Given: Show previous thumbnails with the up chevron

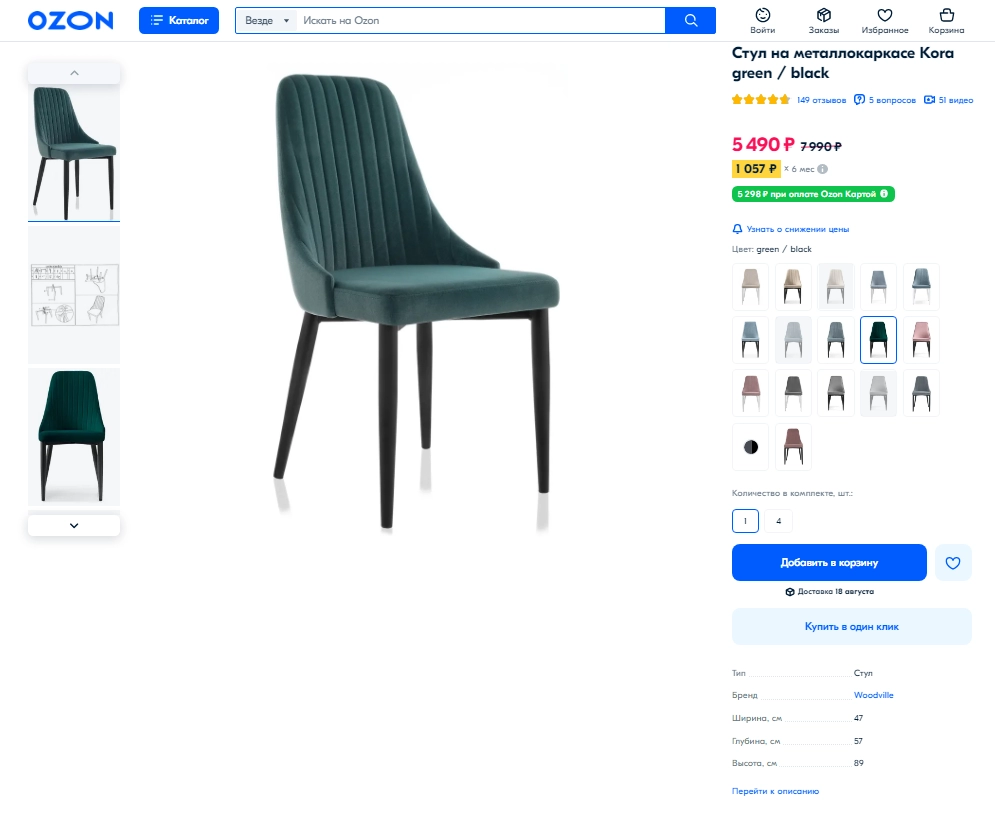Looking at the screenshot, I should pos(74,73).
